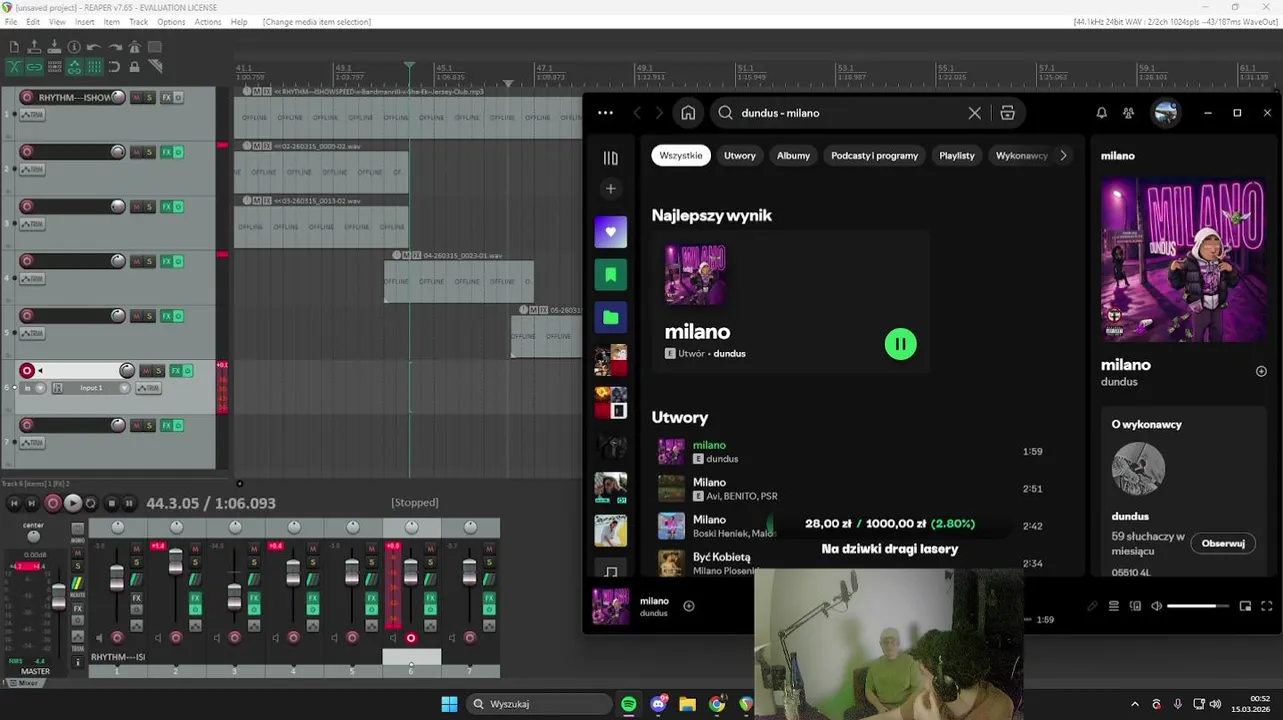Click Spotify mute speaker icon
The width and height of the screenshot is (1283, 720).
pyautogui.click(x=1156, y=606)
